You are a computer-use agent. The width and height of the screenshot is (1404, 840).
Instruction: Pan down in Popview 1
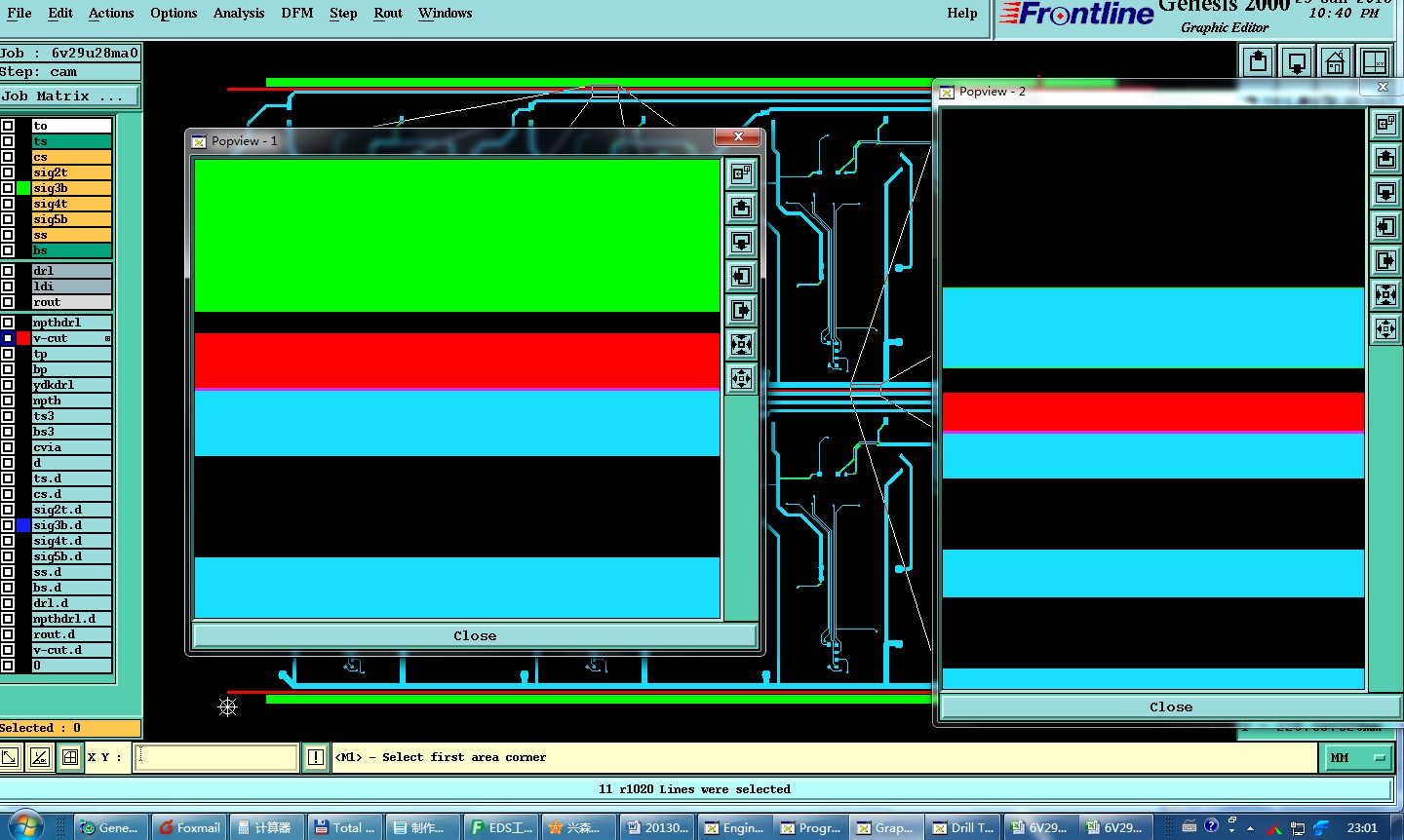(742, 242)
